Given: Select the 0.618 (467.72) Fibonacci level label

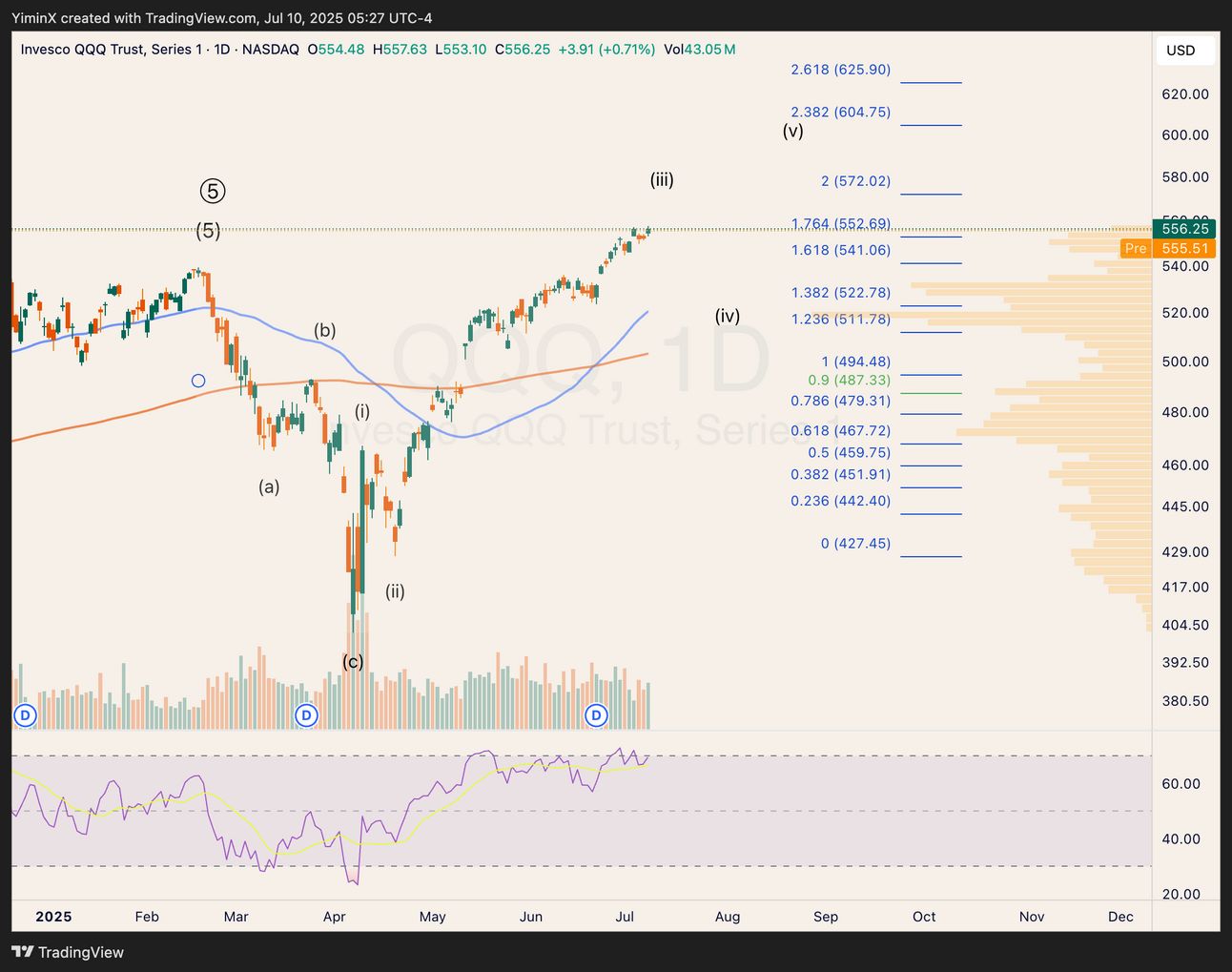Looking at the screenshot, I should click(x=841, y=431).
